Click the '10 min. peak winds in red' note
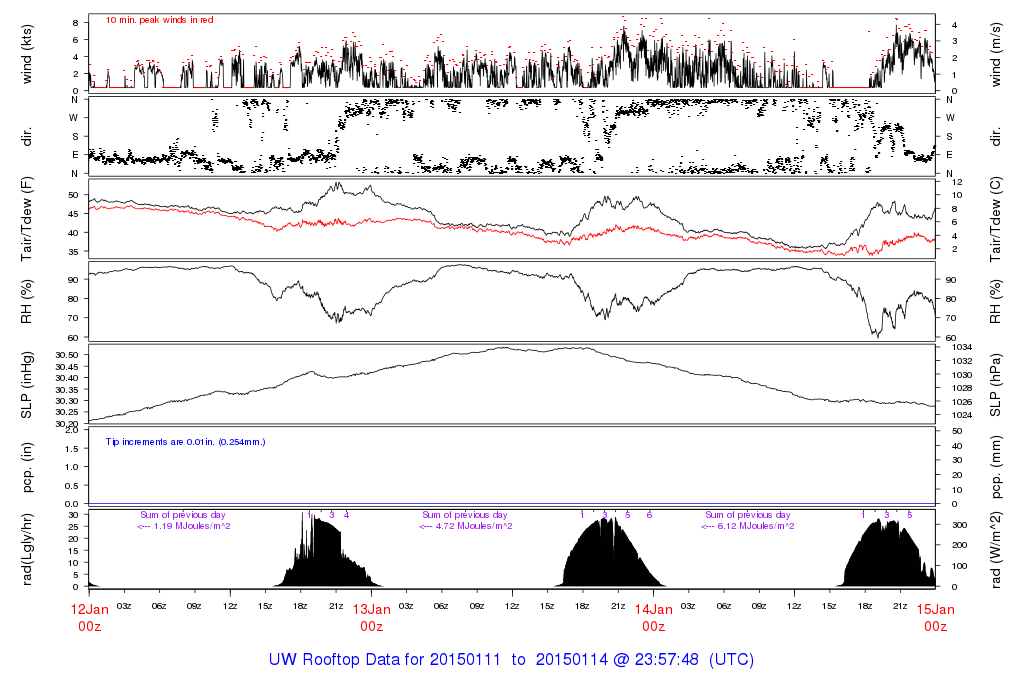Viewport: 1024px width, 700px height. tap(159, 20)
